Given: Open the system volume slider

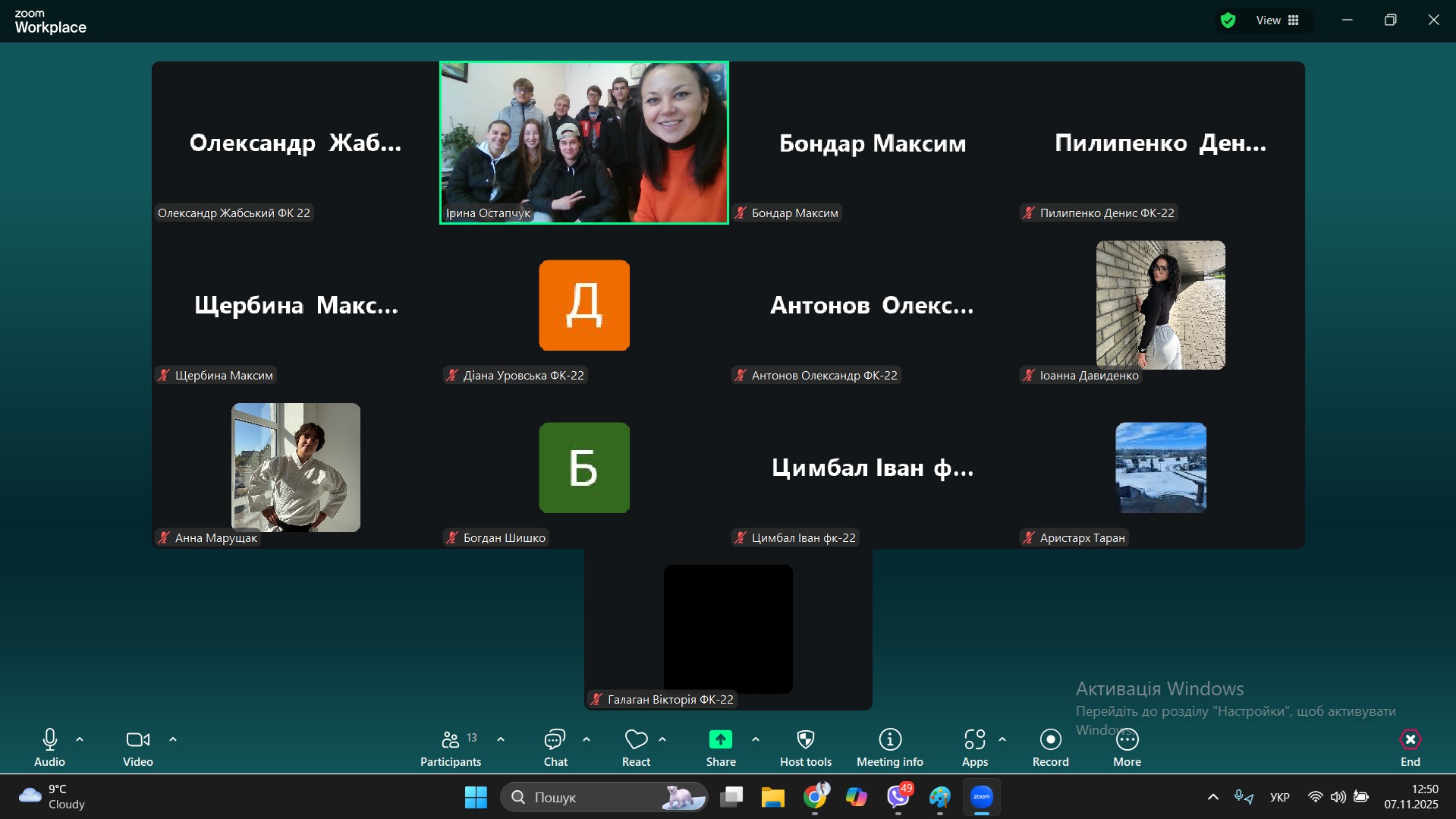Looking at the screenshot, I should pyautogui.click(x=1338, y=797).
